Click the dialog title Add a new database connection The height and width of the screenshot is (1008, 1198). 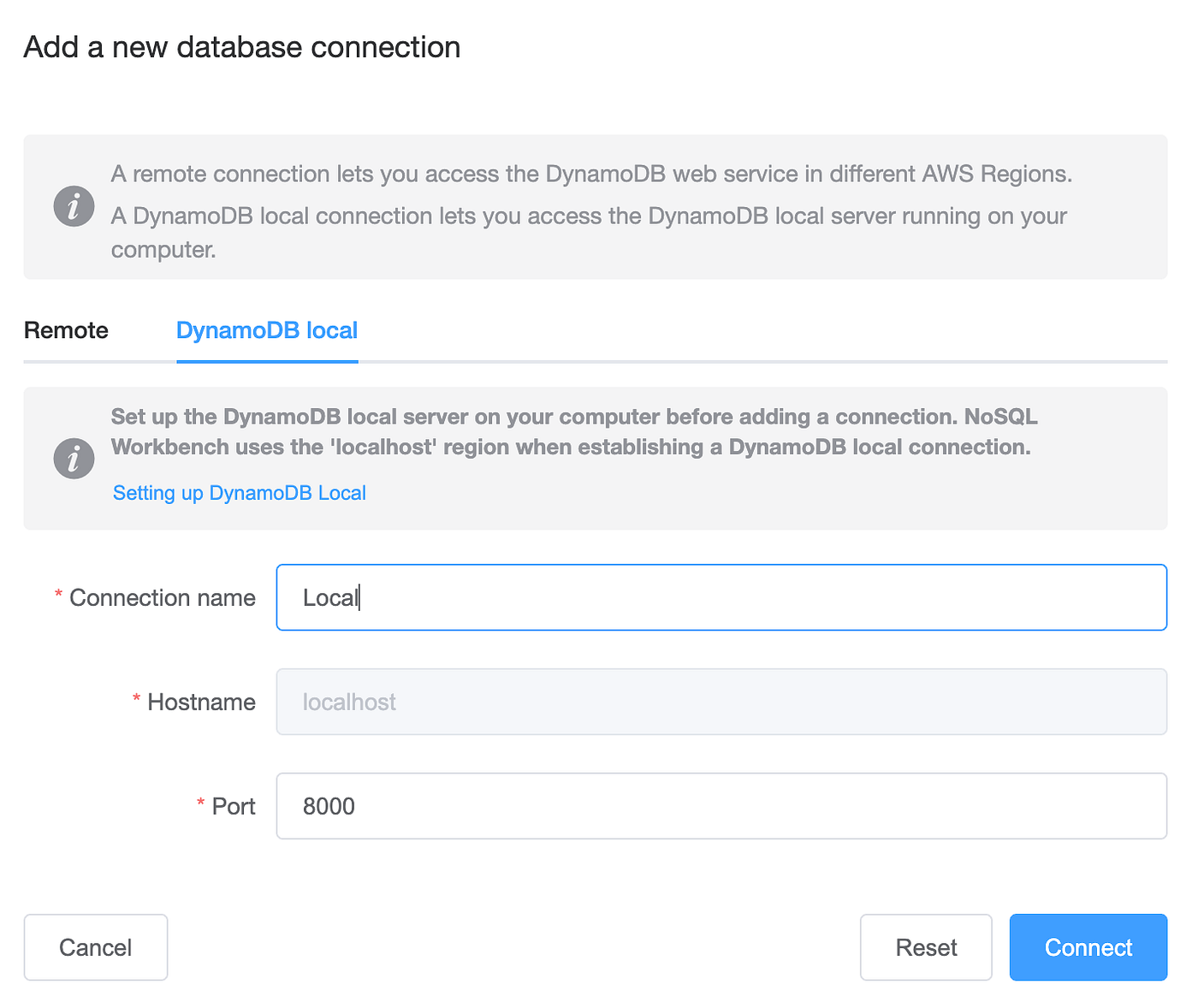tap(242, 47)
